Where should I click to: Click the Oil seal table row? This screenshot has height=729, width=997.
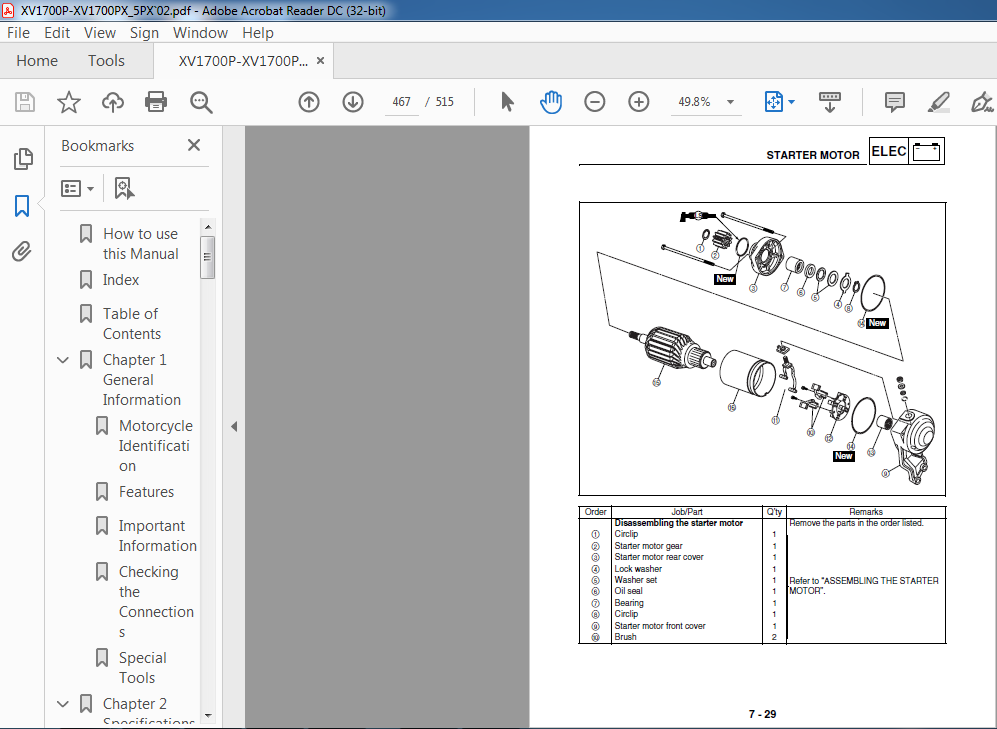762,591
